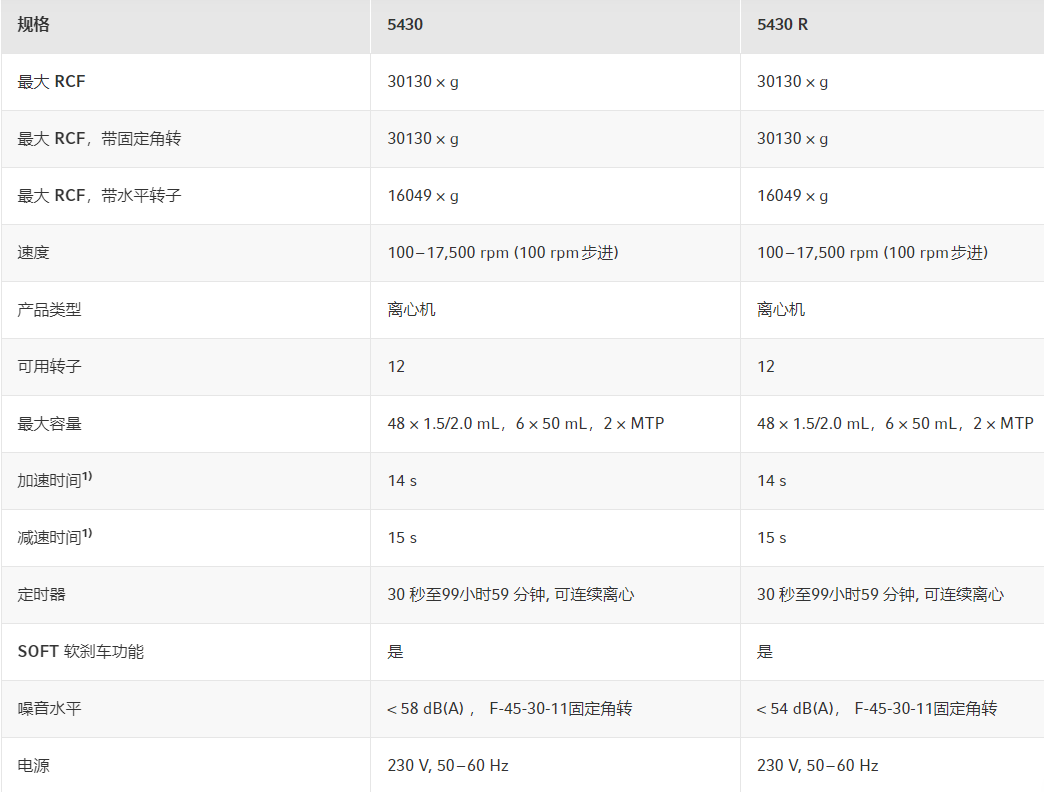Click 是 in the 5430 R column
Screen dimensions: 1044x792
[765, 652]
